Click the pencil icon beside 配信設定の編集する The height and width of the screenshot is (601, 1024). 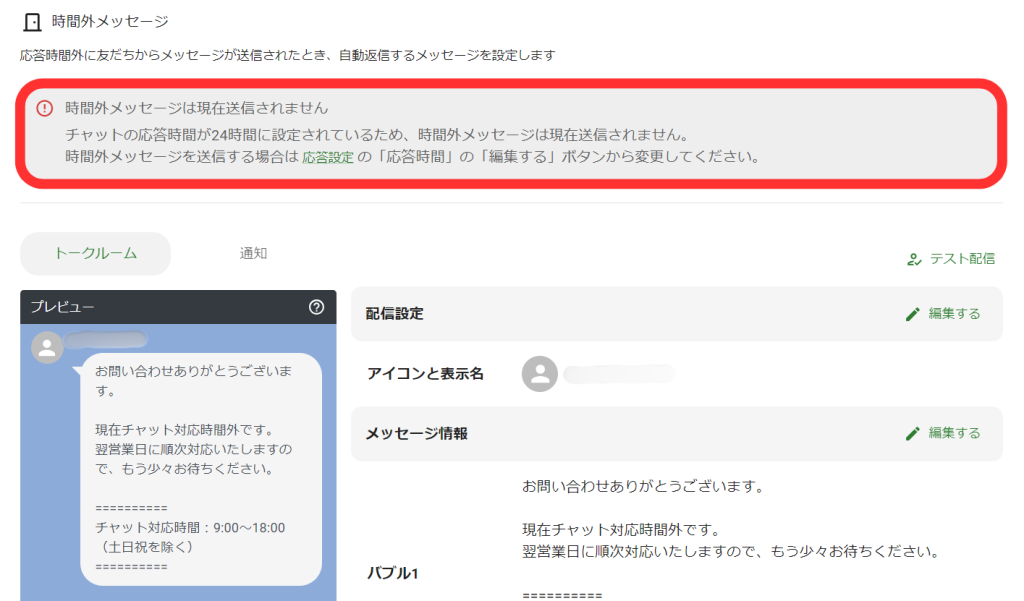tap(913, 314)
